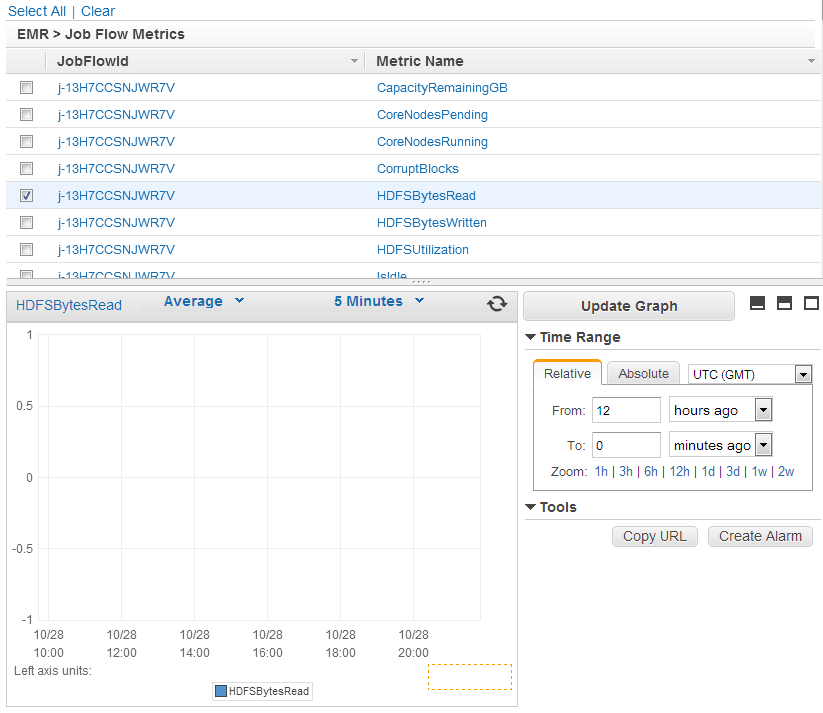Click the HDFSBytesRead legend color box
Viewport: 823px width, 713px height.
point(221,691)
